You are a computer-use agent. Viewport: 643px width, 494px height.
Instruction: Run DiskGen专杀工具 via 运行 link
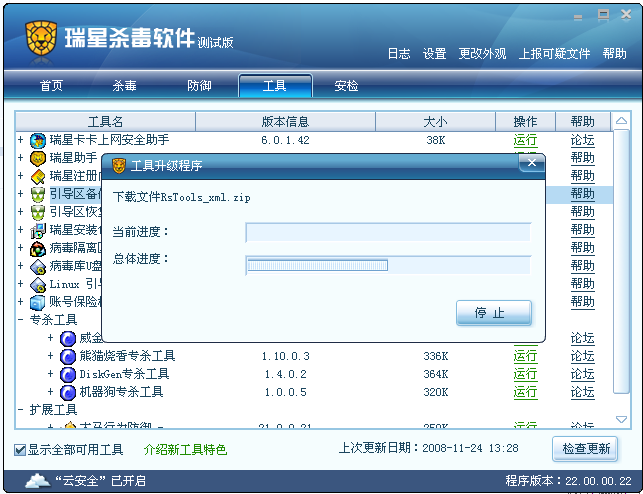[x=525, y=374]
